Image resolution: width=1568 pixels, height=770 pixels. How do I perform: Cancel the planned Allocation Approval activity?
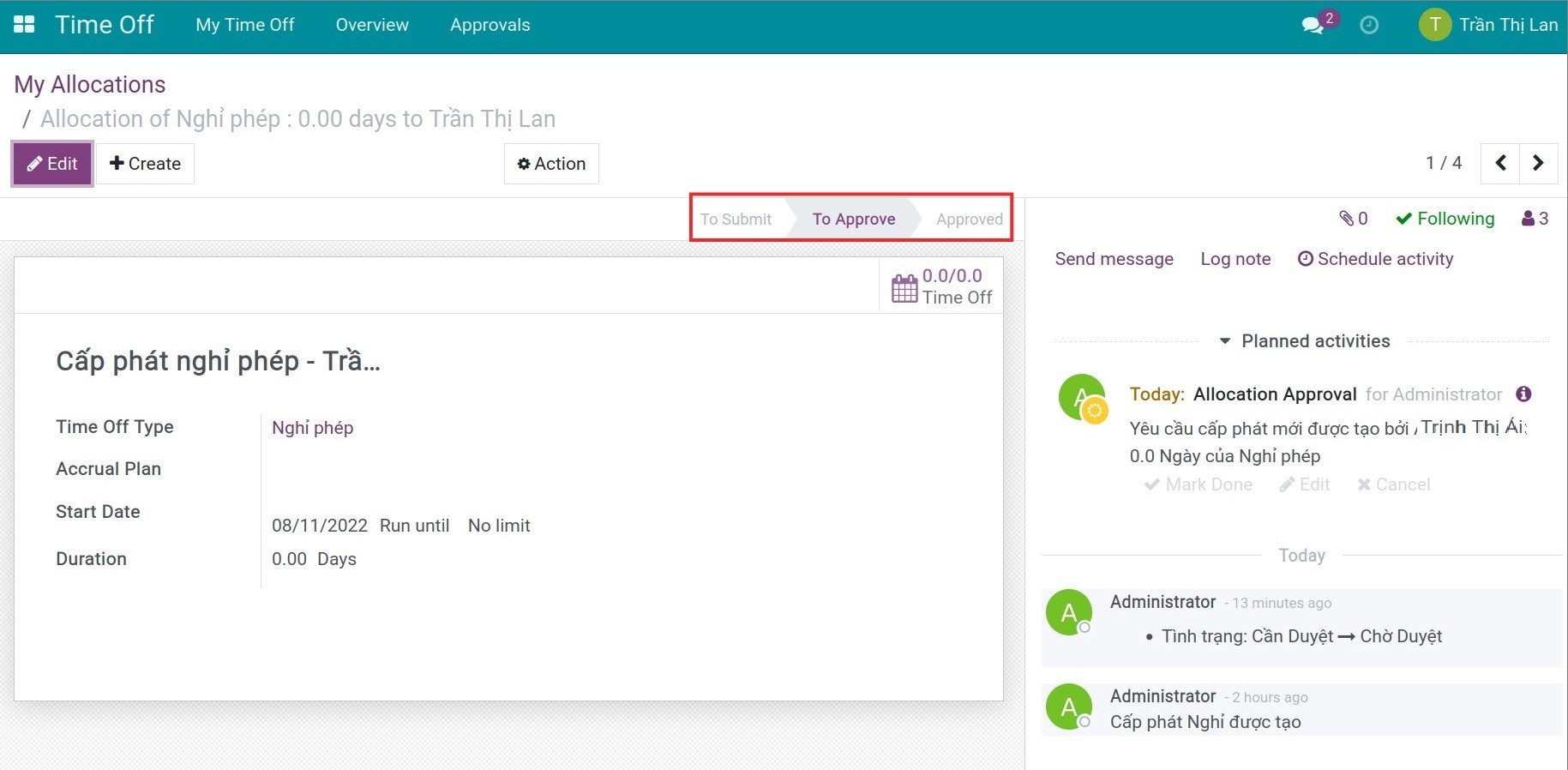(1394, 484)
